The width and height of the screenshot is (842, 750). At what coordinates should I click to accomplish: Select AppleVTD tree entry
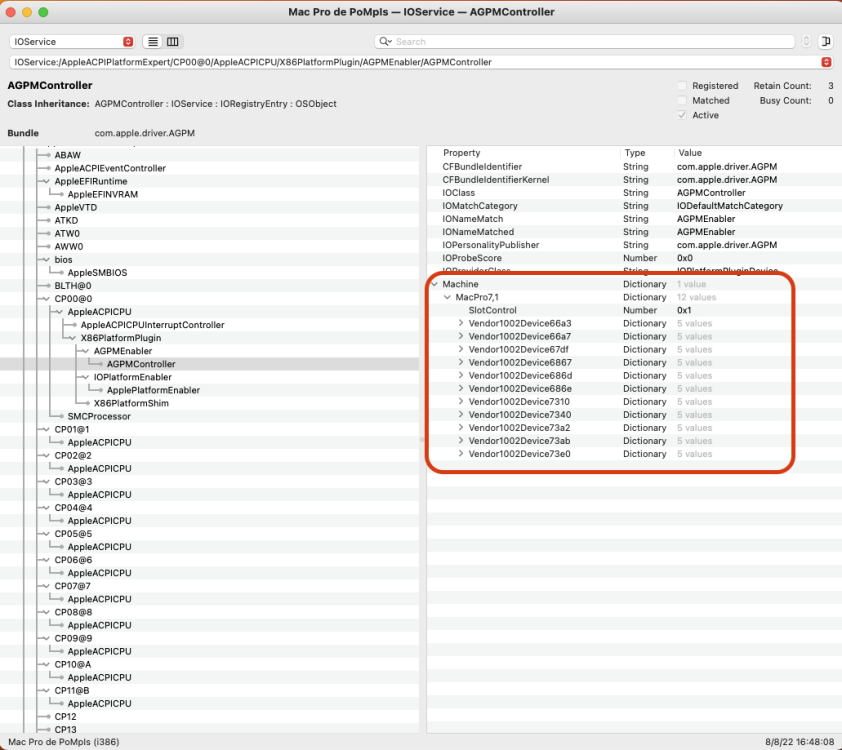pos(76,207)
